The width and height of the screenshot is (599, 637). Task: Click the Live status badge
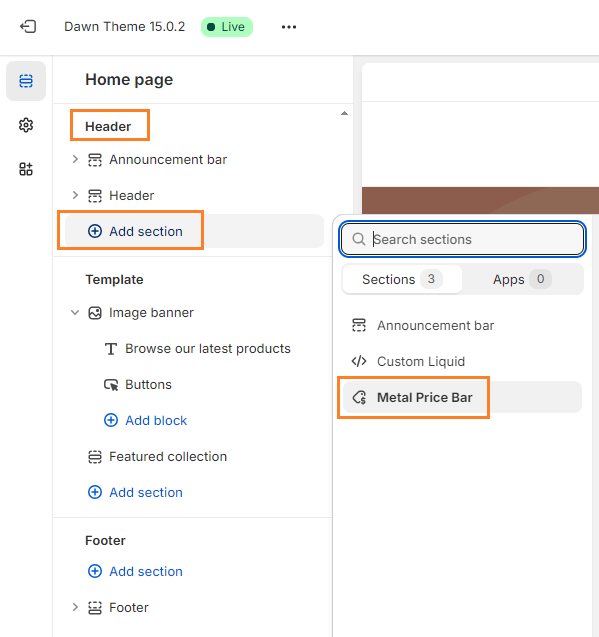[227, 27]
